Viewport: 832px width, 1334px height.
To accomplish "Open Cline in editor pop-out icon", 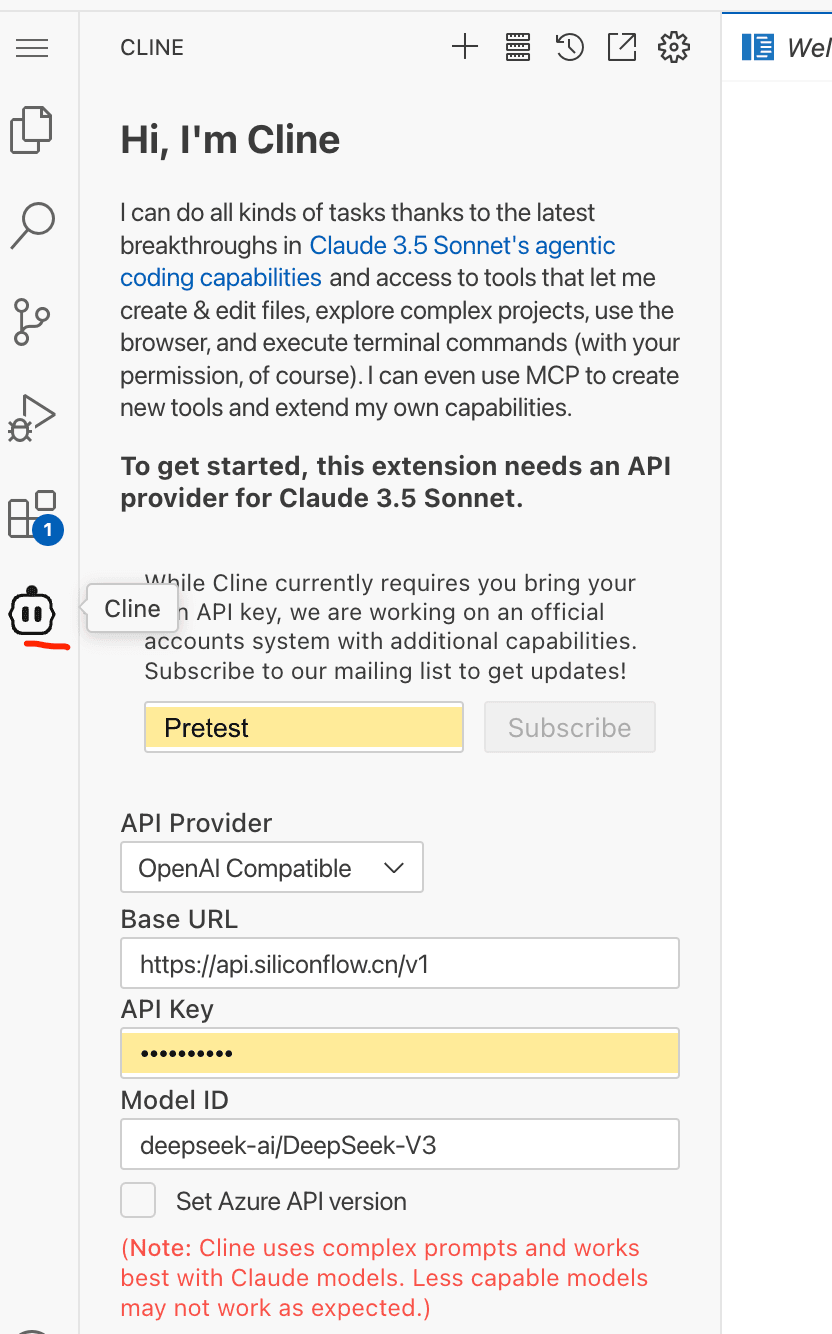I will point(622,47).
